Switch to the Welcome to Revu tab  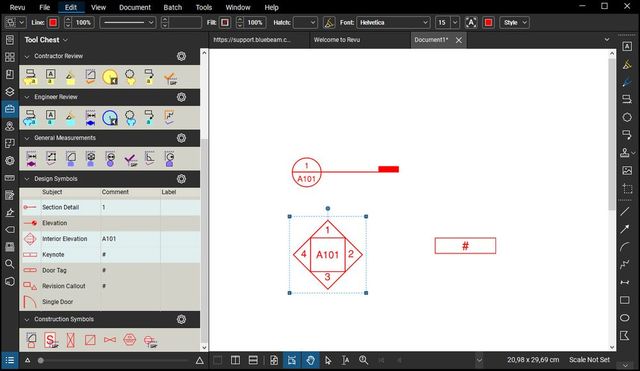337,40
